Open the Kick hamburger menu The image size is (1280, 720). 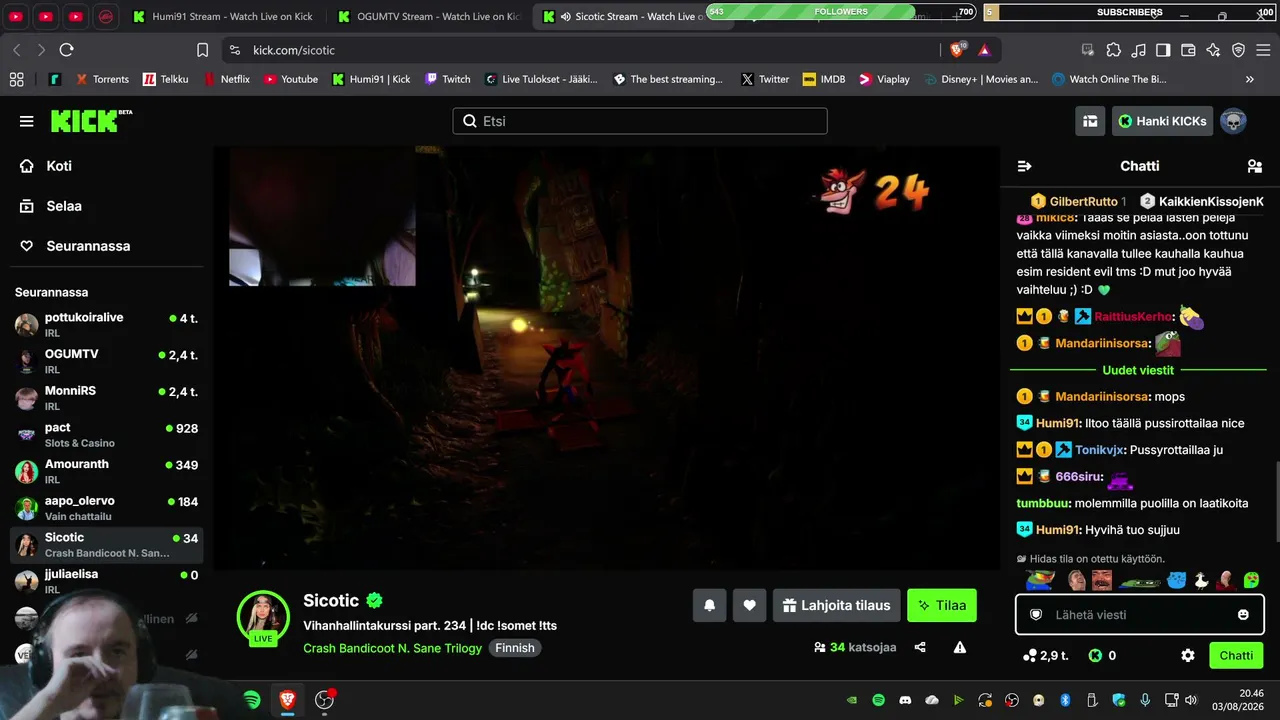pyautogui.click(x=26, y=121)
